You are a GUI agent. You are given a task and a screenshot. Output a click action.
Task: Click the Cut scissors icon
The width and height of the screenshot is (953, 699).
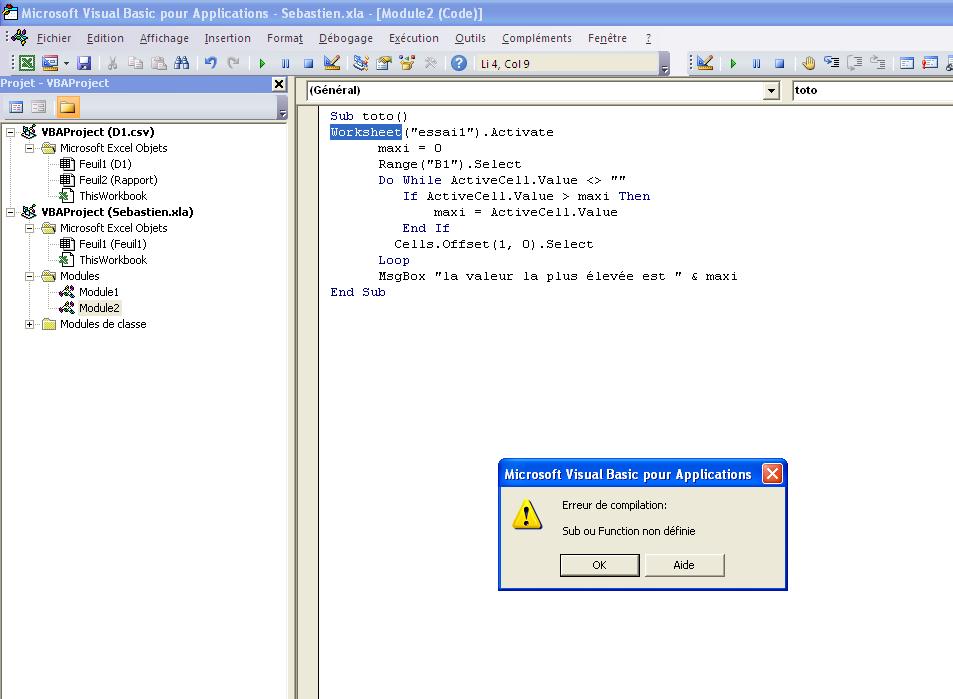[112, 63]
